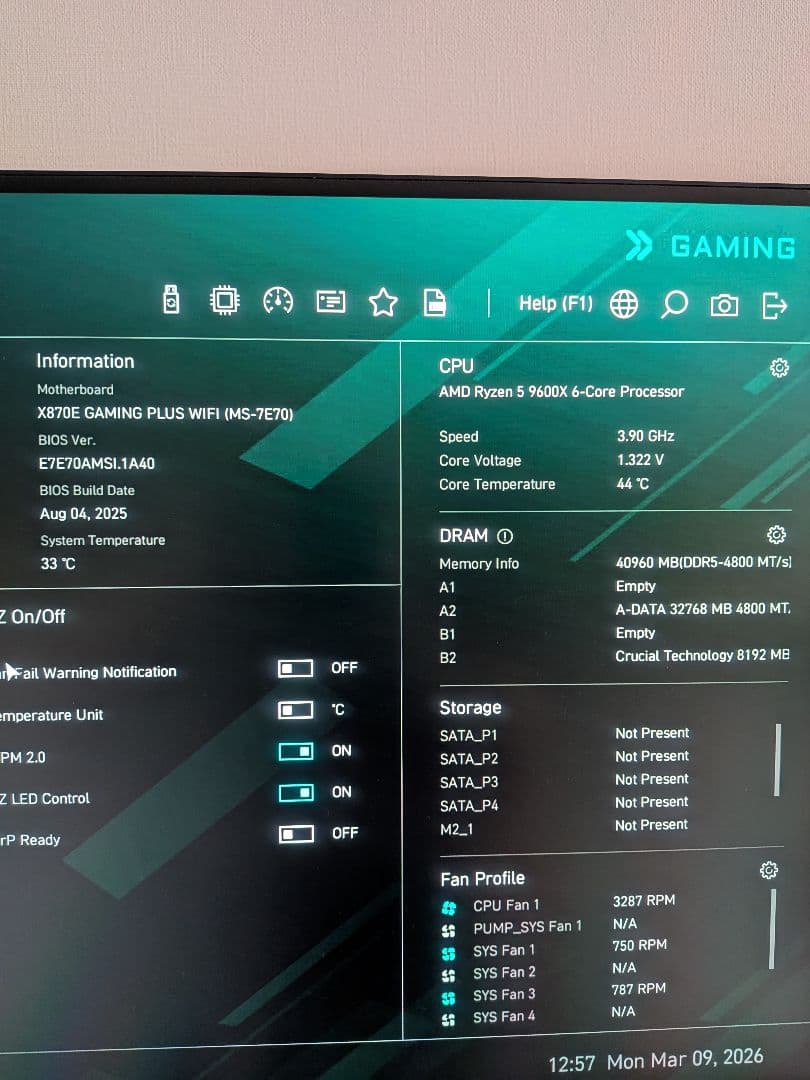Toggle Temperature Unit switch

pos(295,710)
